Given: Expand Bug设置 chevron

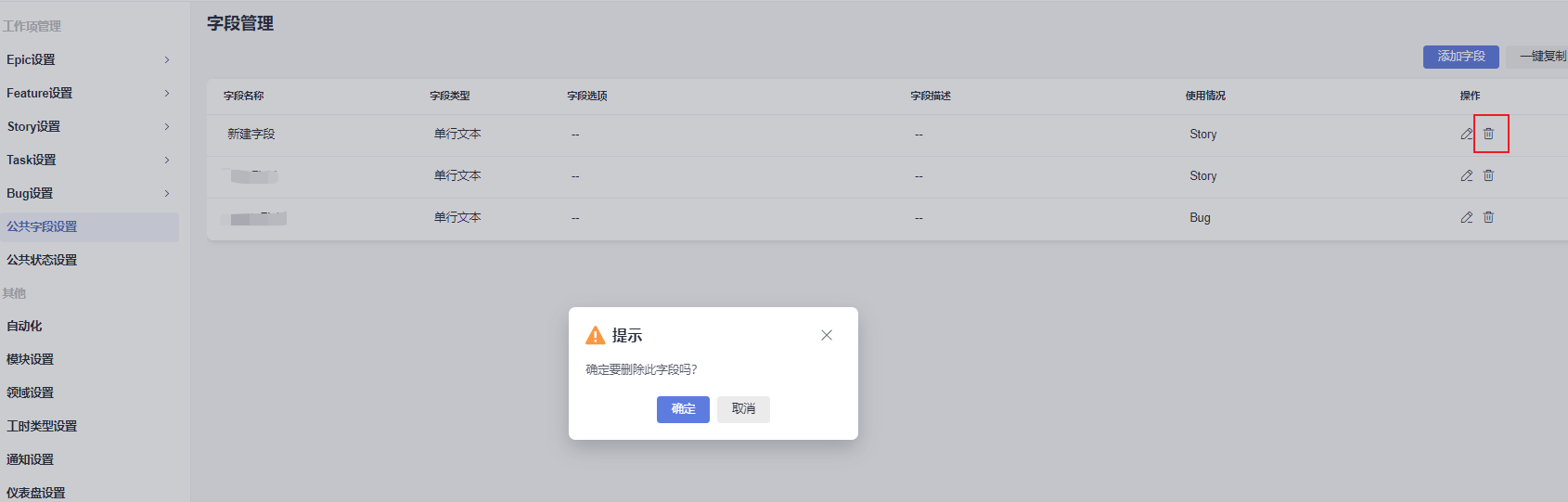Looking at the screenshot, I should click(167, 193).
